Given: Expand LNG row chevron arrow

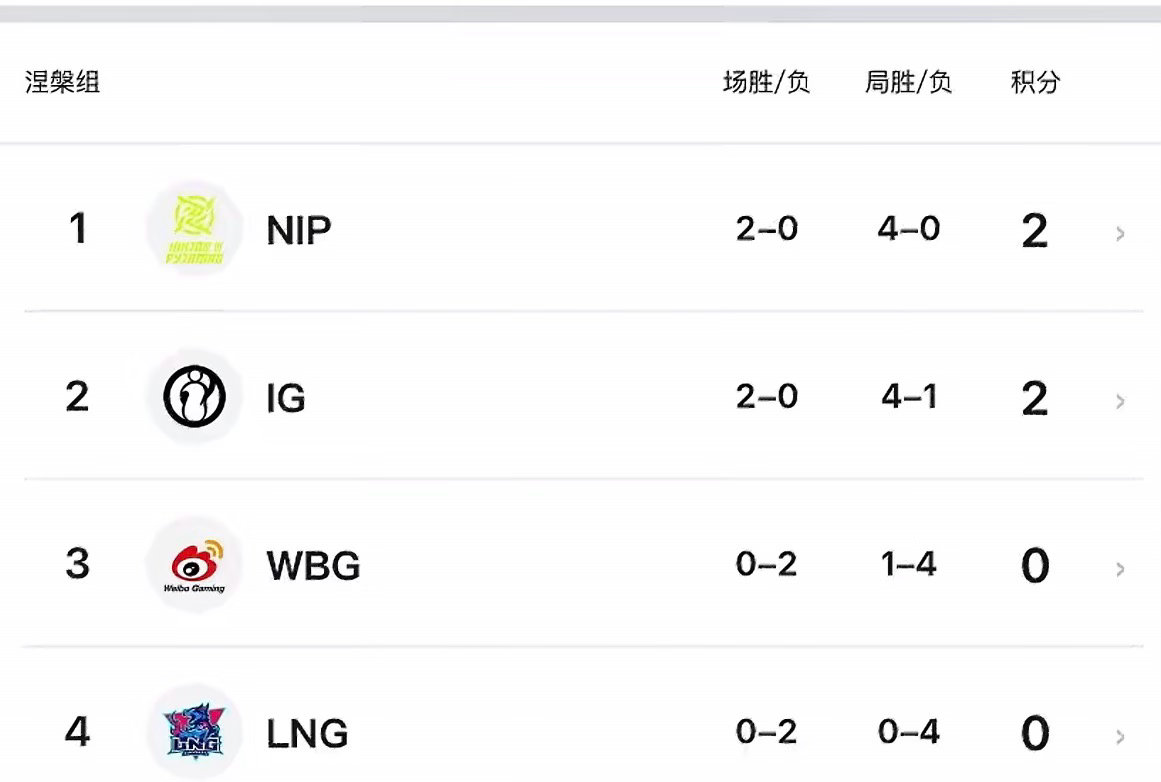Looking at the screenshot, I should coord(1120,737).
